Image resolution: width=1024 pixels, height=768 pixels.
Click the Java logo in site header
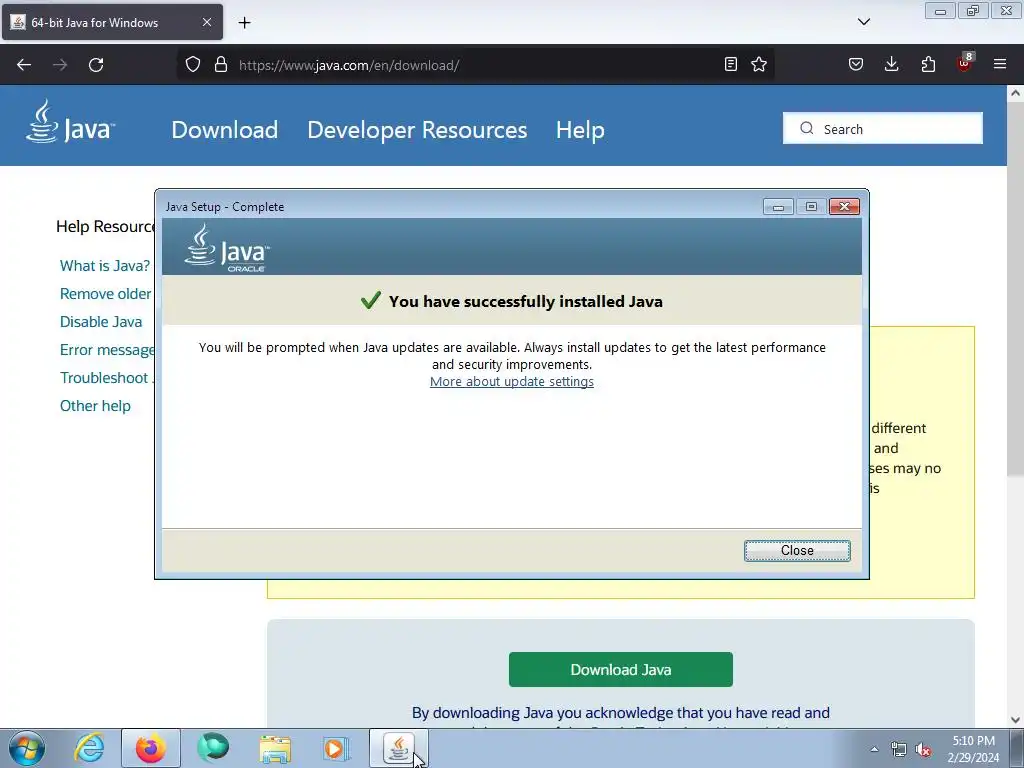pyautogui.click(x=70, y=122)
